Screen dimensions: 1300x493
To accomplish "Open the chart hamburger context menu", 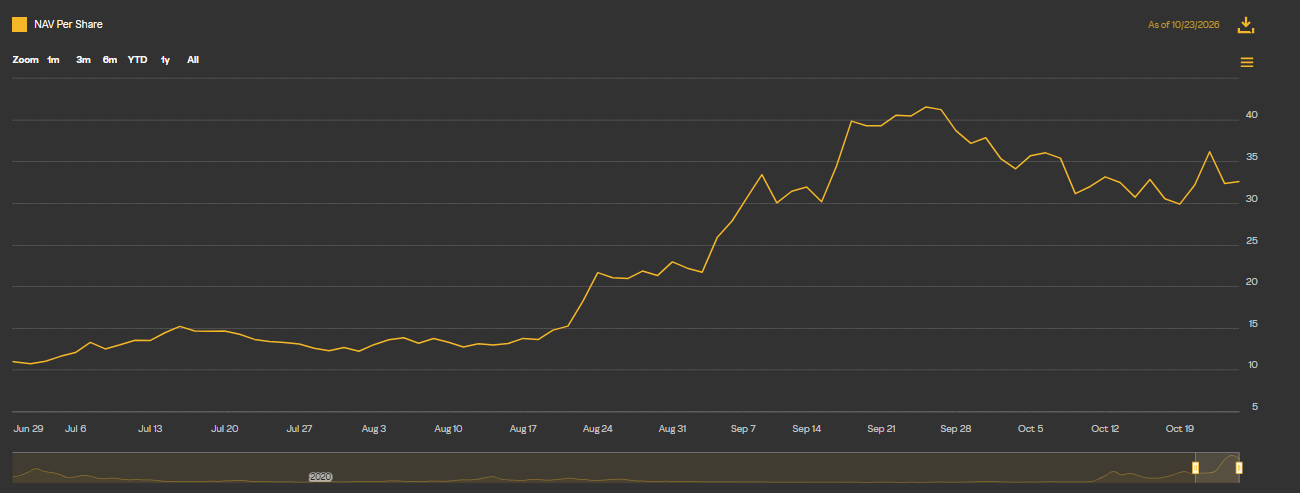I will pyautogui.click(x=1246, y=62).
